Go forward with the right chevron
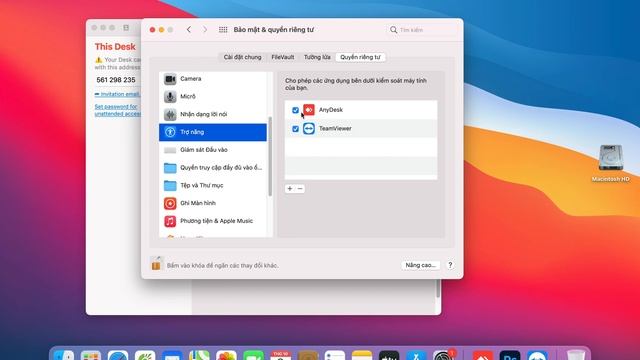 tap(205, 29)
